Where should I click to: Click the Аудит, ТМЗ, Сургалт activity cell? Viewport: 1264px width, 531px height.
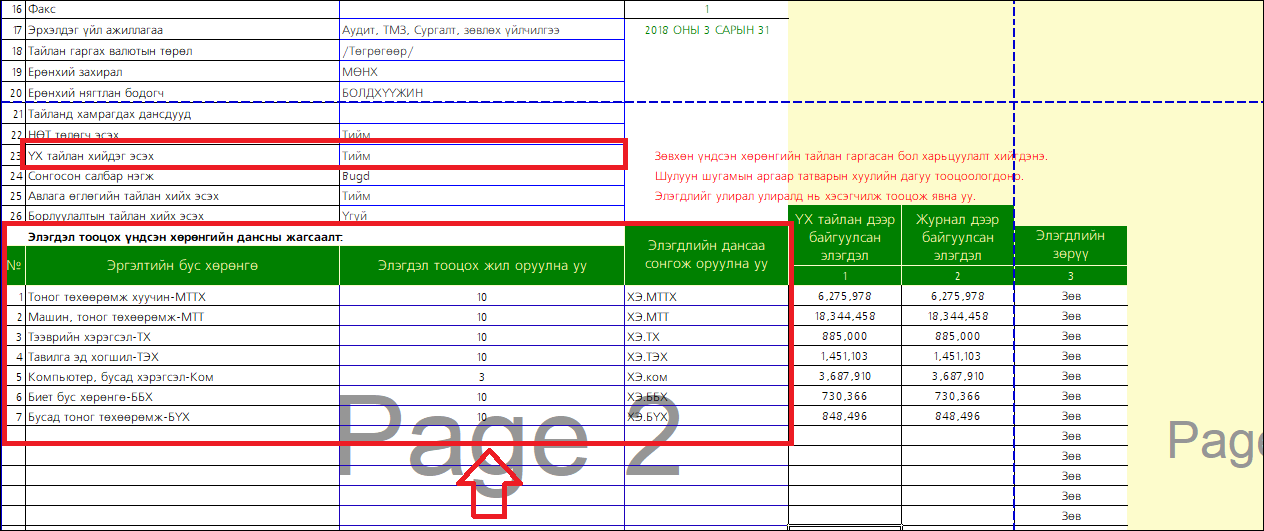[450, 30]
